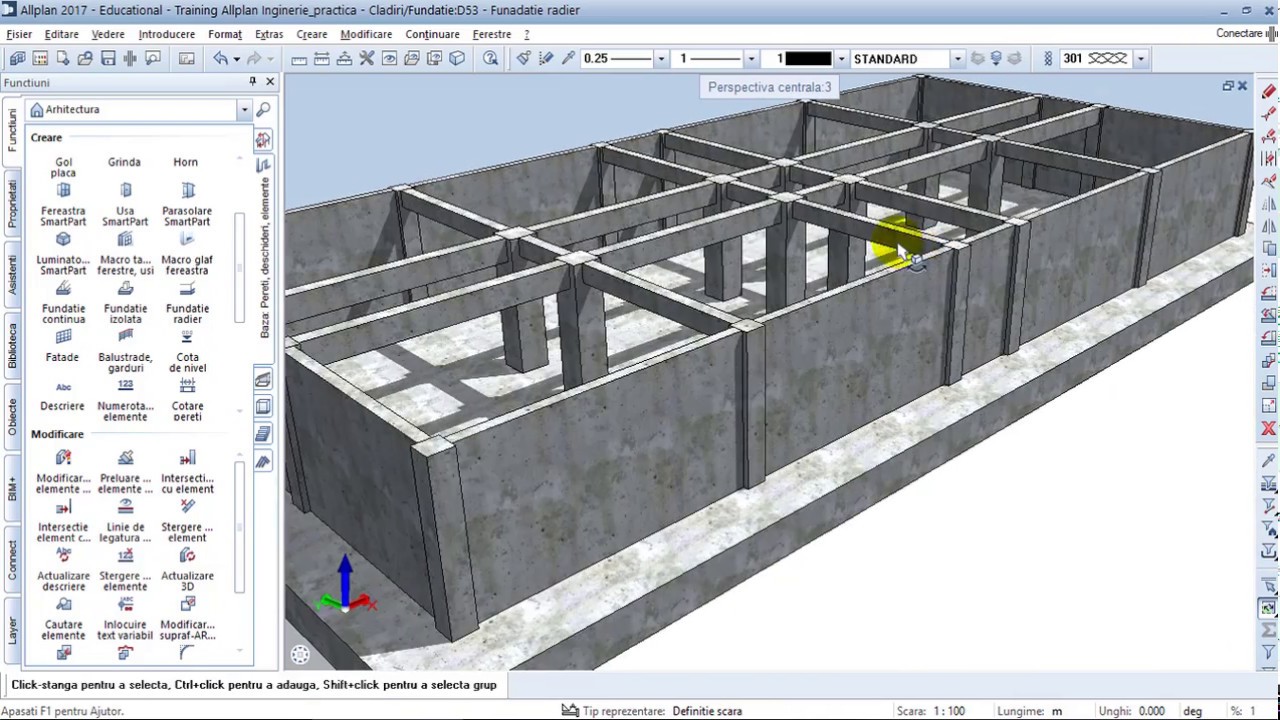The image size is (1280, 720).
Task: Click the Descriere tool icon
Action: (x=63, y=386)
